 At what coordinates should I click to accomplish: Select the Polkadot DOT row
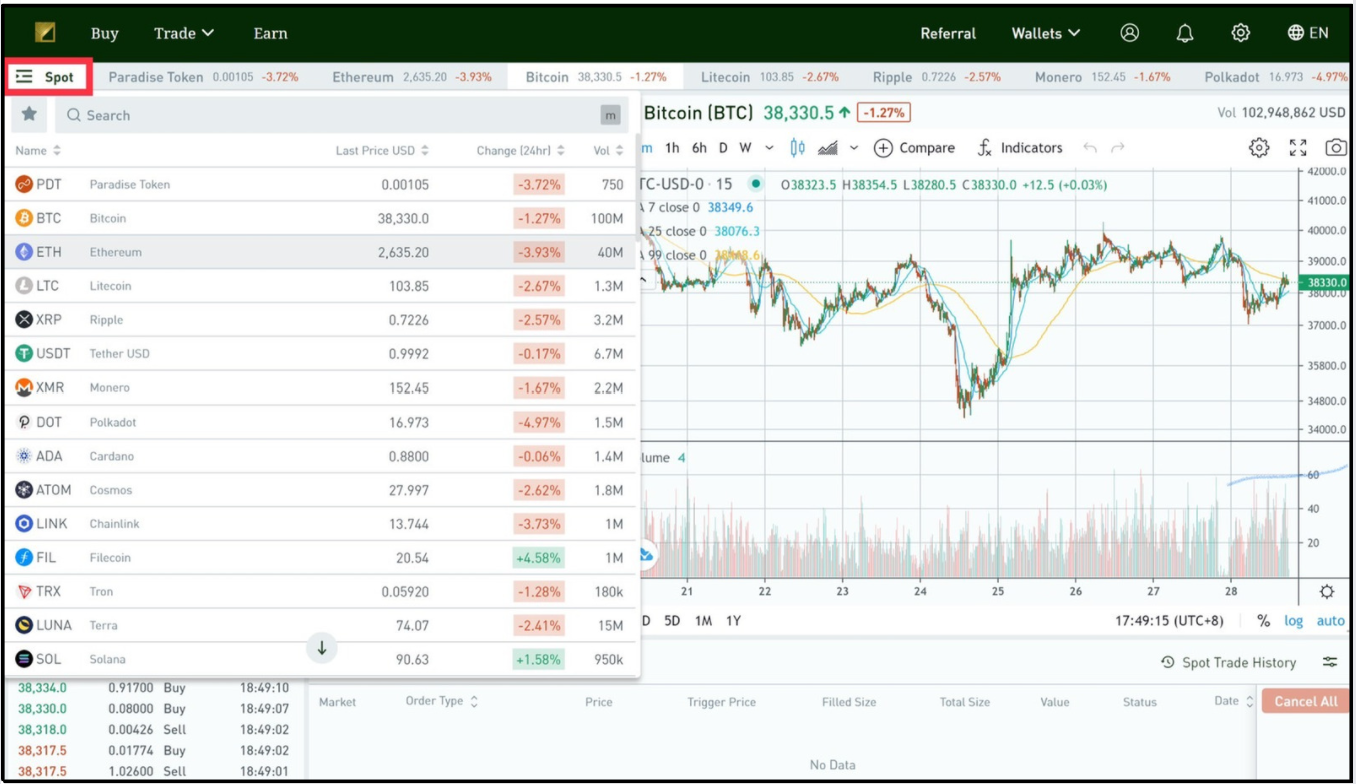tap(320, 422)
